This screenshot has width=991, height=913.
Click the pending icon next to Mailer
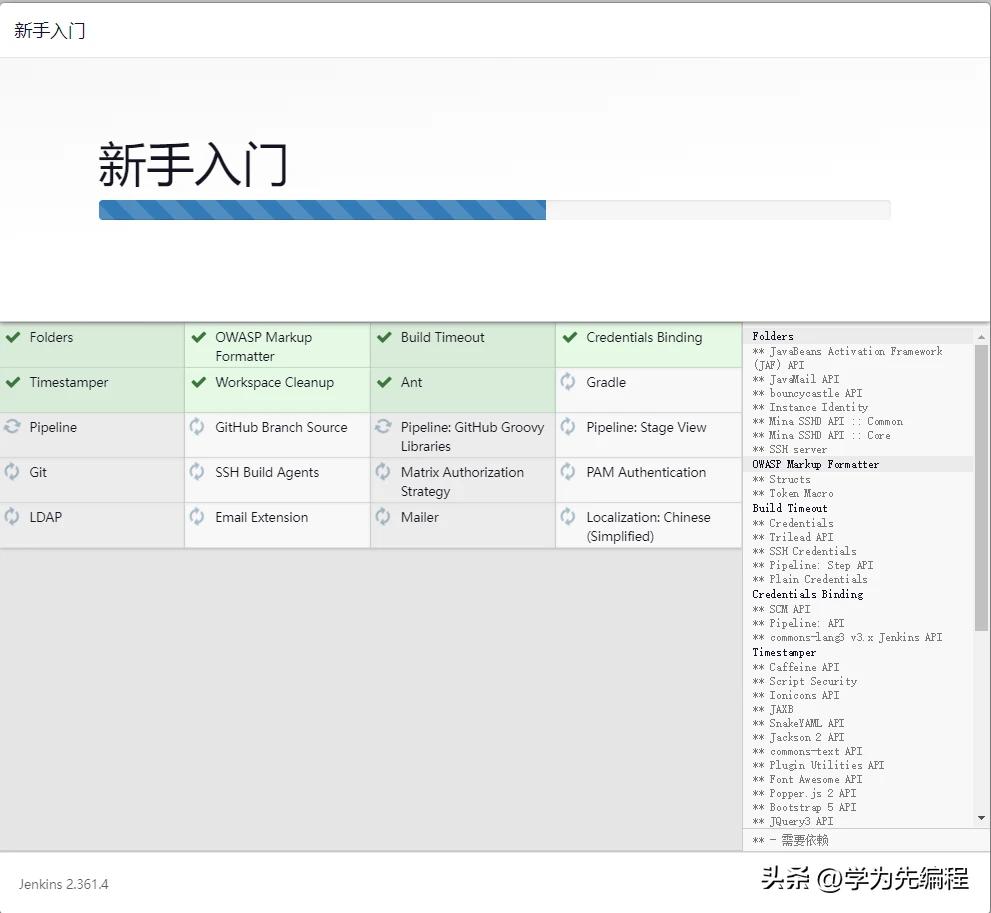coord(384,517)
